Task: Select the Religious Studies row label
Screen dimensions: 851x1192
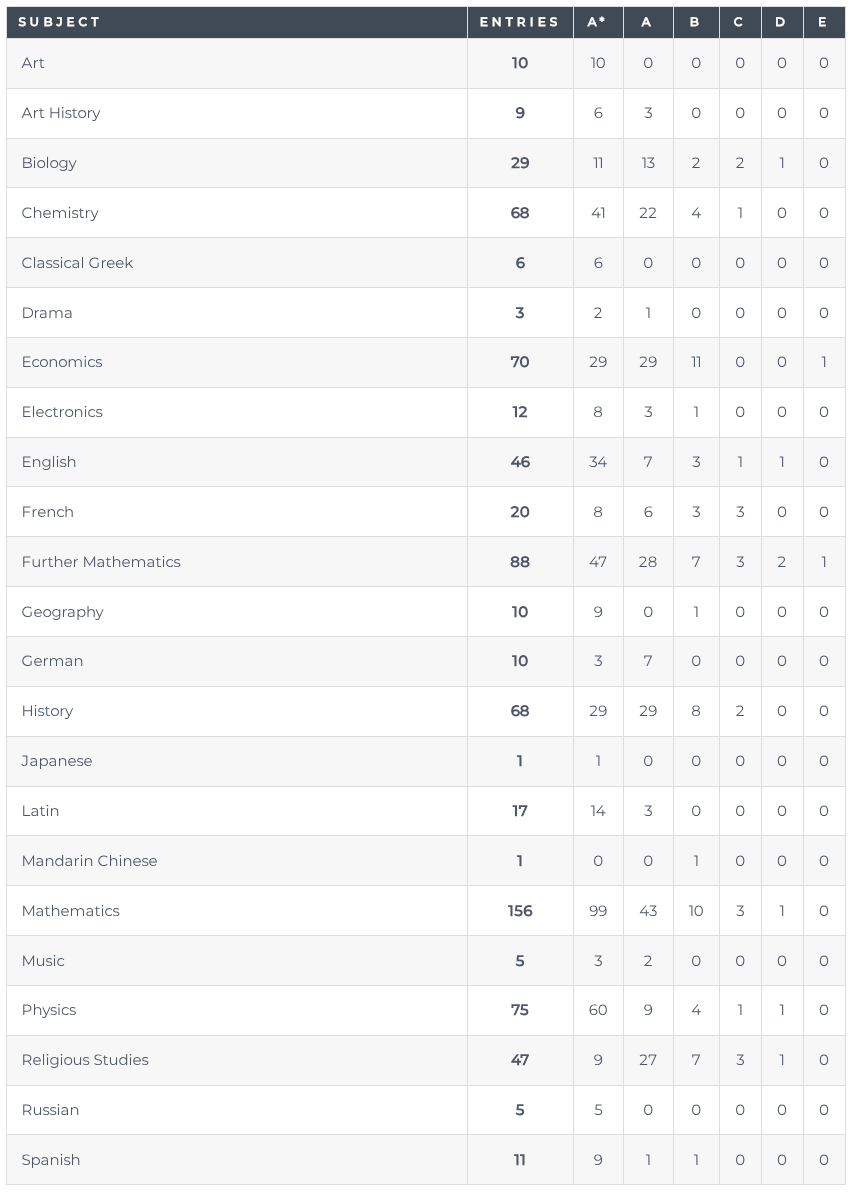Action: point(85,1060)
